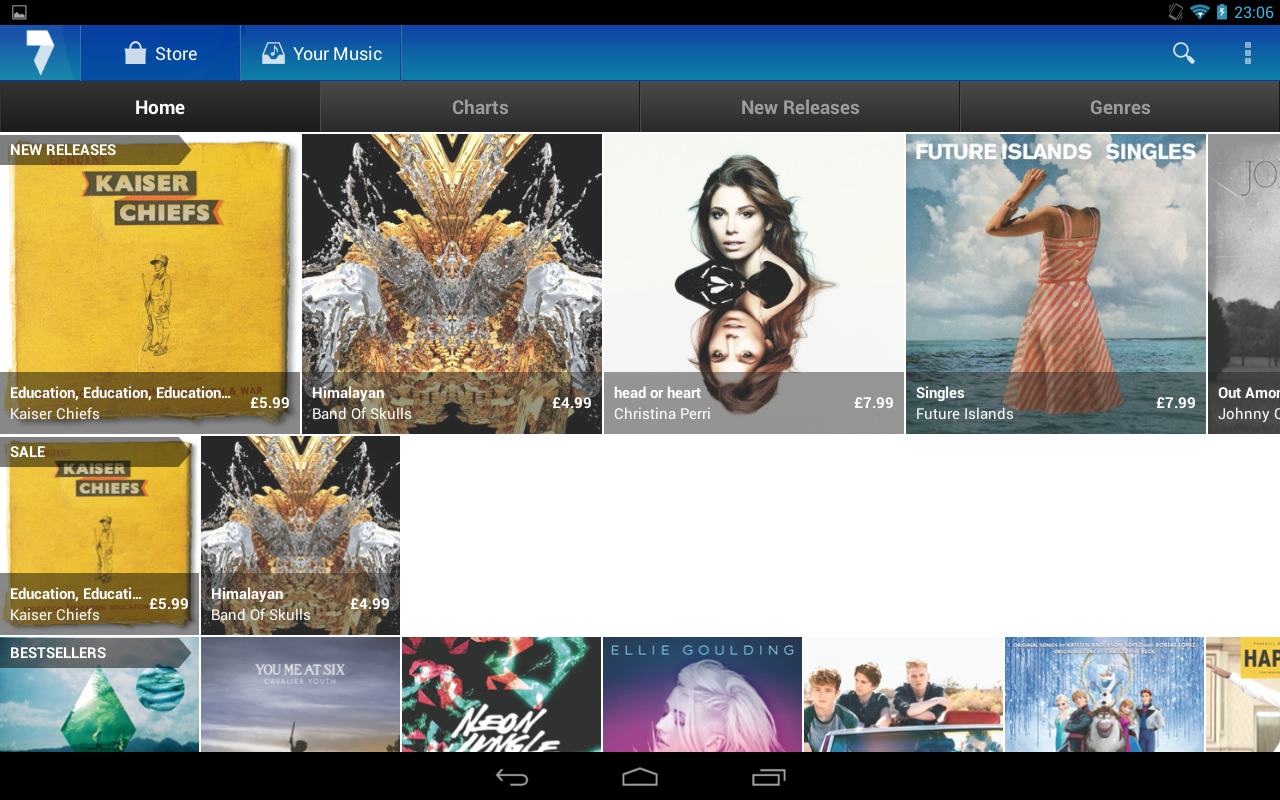Open the overflow menu with three dots
This screenshot has width=1280, height=800.
point(1247,53)
